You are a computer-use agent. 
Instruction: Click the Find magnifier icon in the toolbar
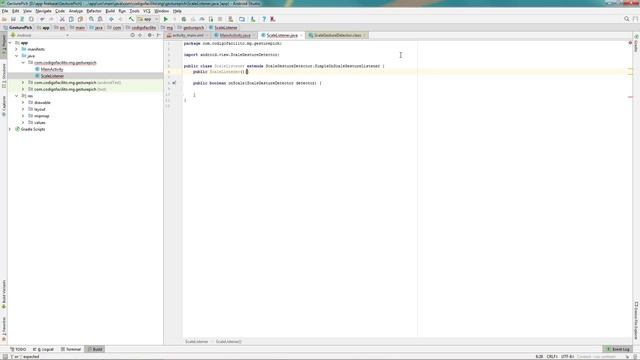[91, 19]
